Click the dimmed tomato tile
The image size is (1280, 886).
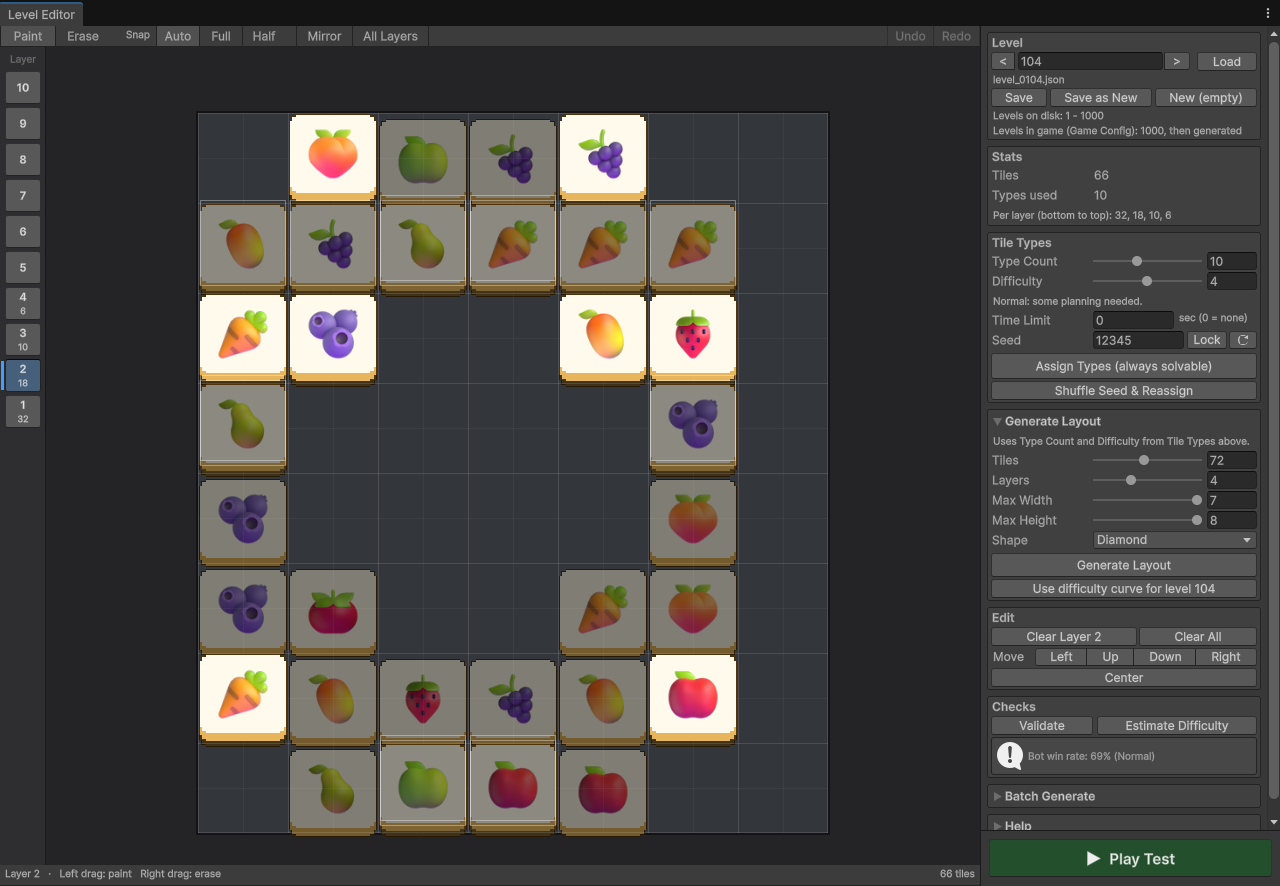pos(333,612)
